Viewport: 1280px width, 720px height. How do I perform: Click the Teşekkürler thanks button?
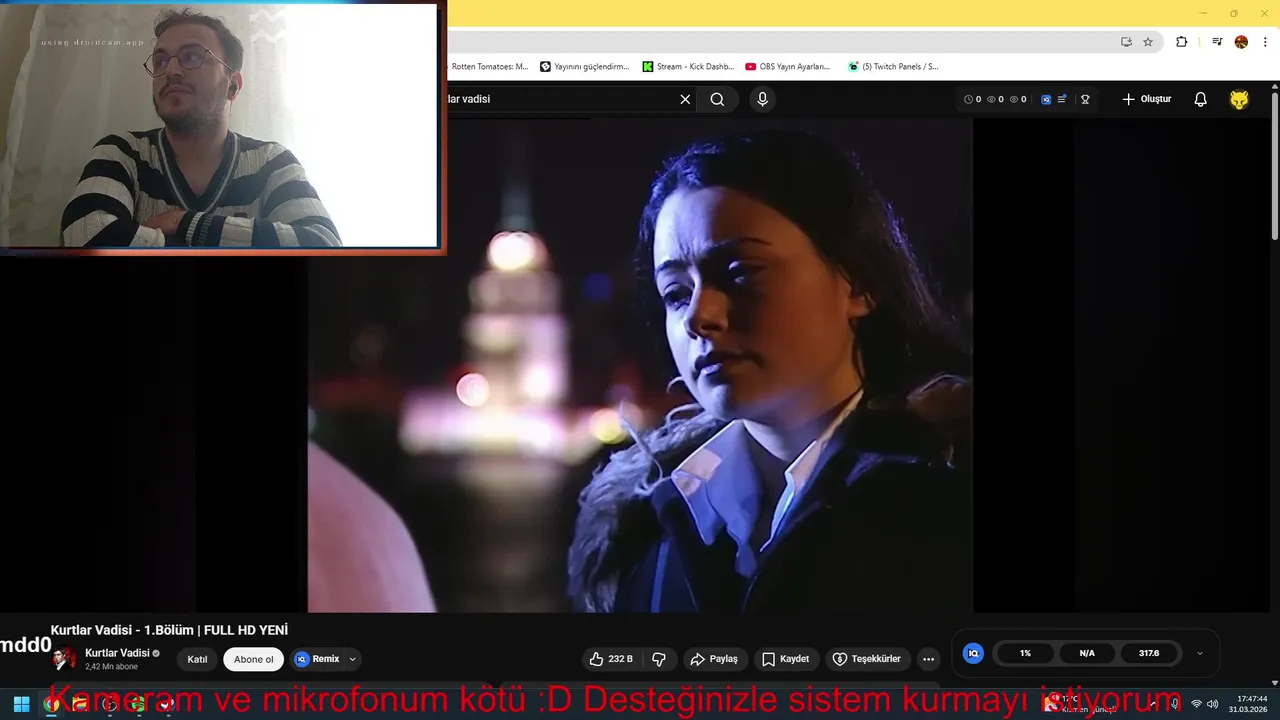[867, 659]
